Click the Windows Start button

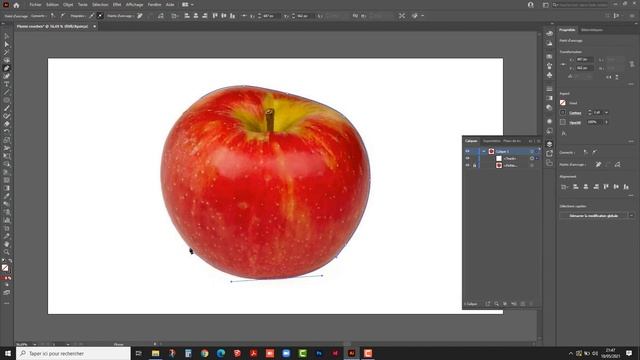click(x=8, y=353)
